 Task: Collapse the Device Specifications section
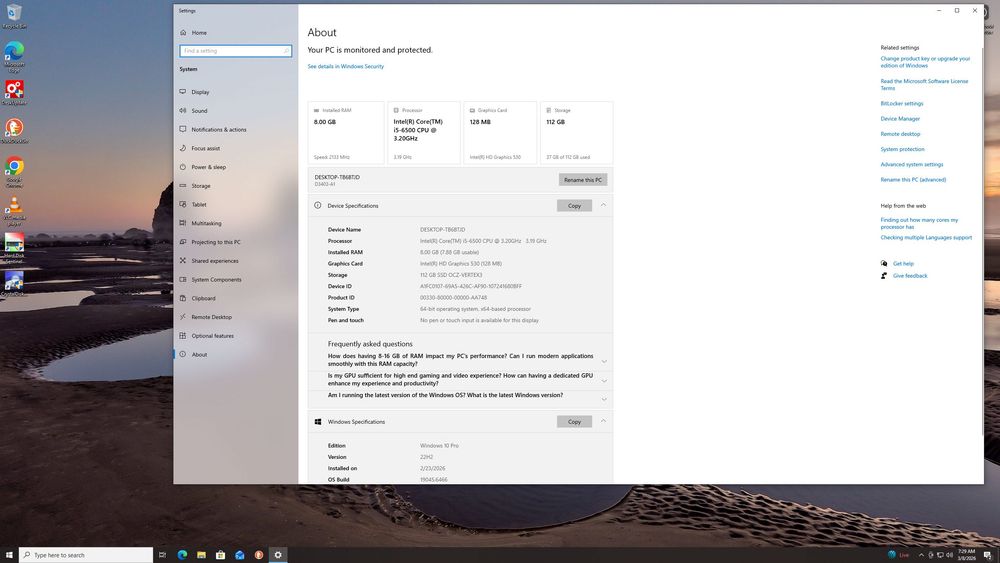(603, 205)
